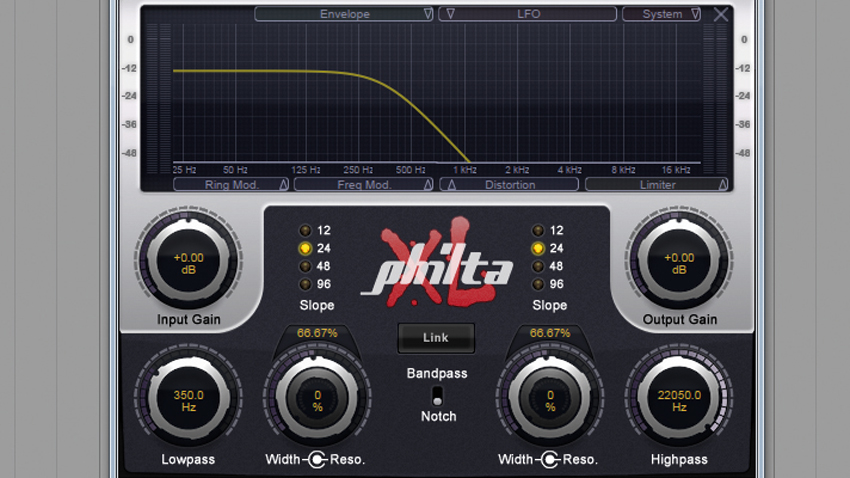Click the left 66.67% value readout
Image resolution: width=850 pixels, height=478 pixels.
click(x=317, y=333)
